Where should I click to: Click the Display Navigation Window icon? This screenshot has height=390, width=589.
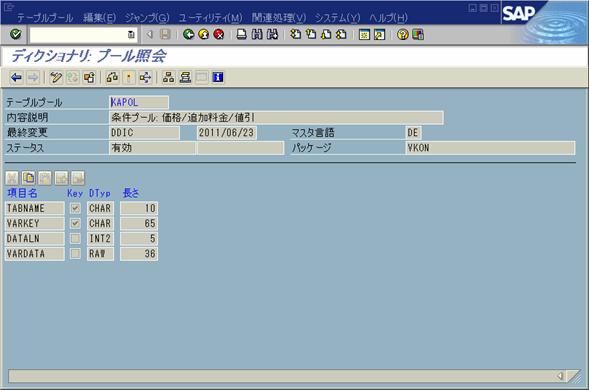(185, 78)
